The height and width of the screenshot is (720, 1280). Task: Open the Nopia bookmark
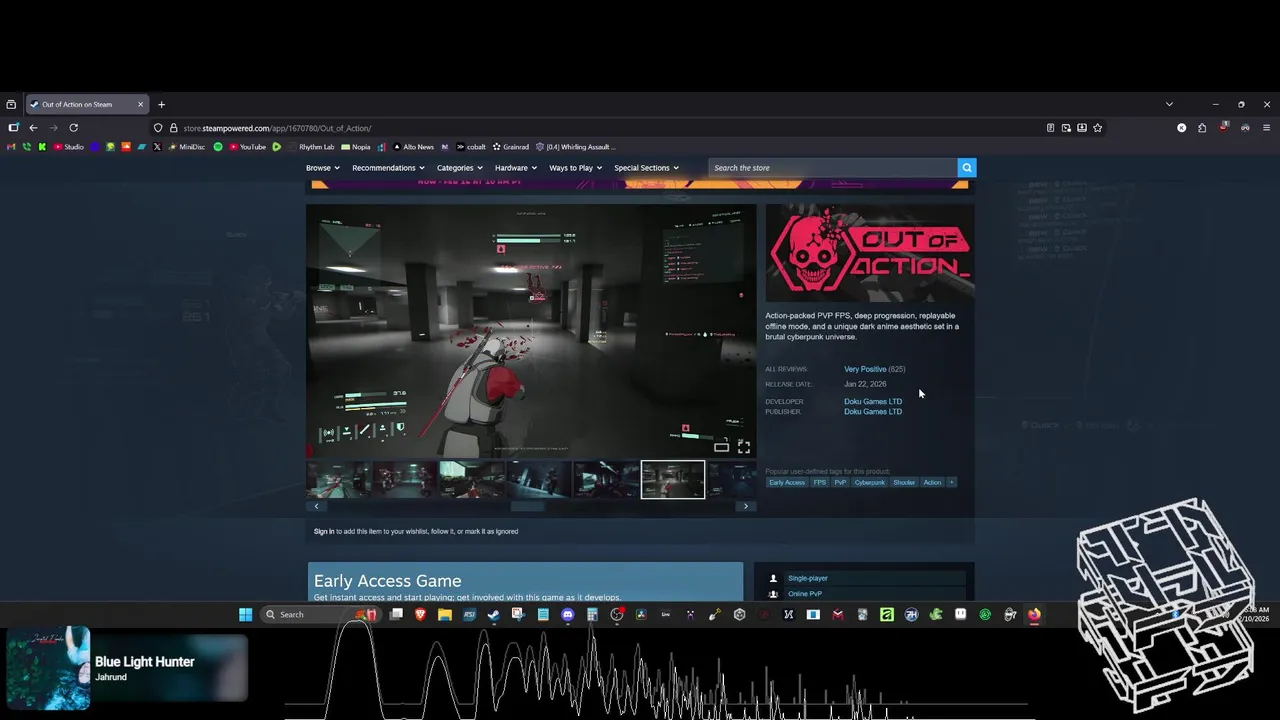[x=356, y=147]
